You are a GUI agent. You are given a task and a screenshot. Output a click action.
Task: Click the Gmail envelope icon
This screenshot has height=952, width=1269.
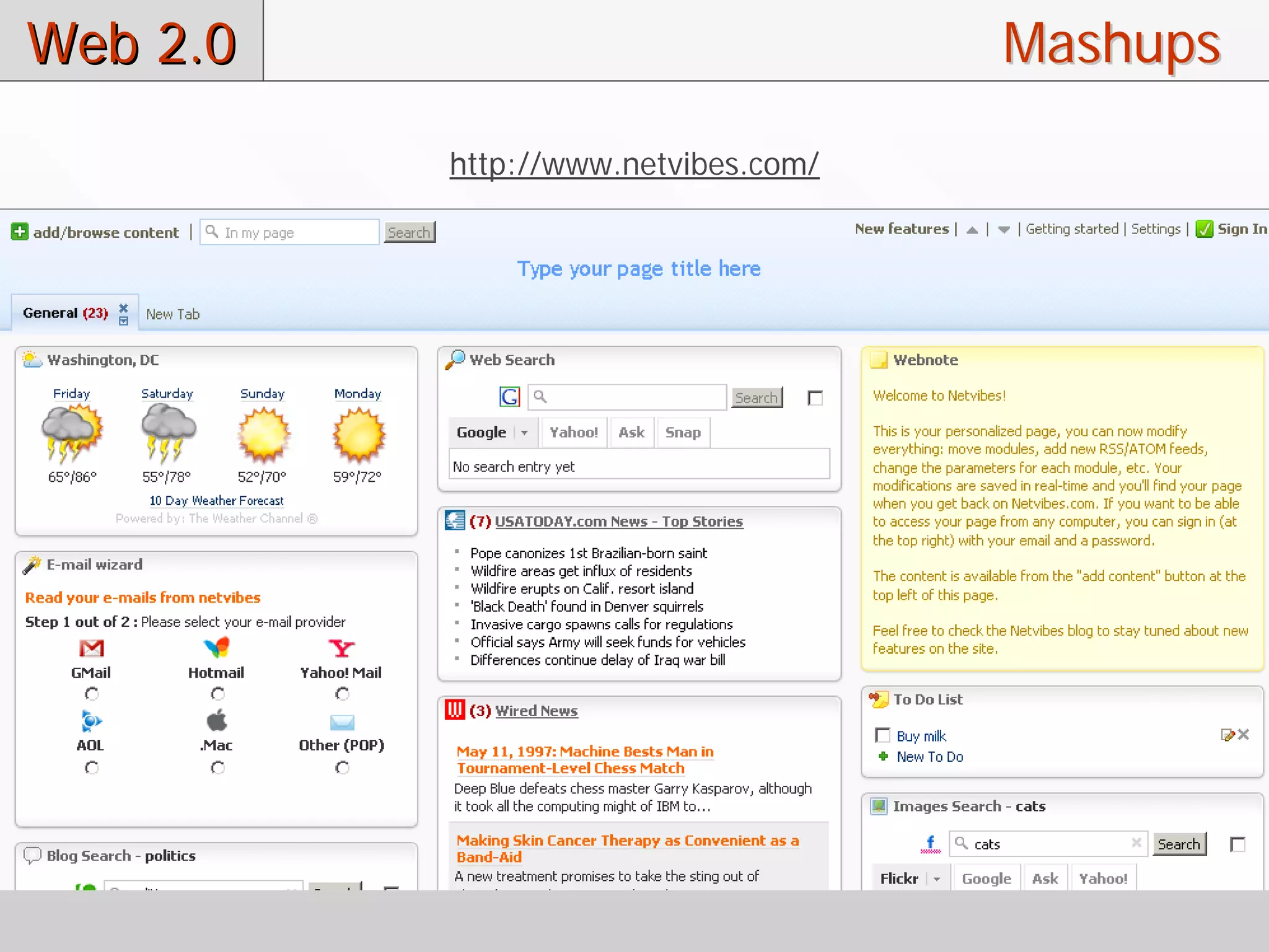(91, 648)
